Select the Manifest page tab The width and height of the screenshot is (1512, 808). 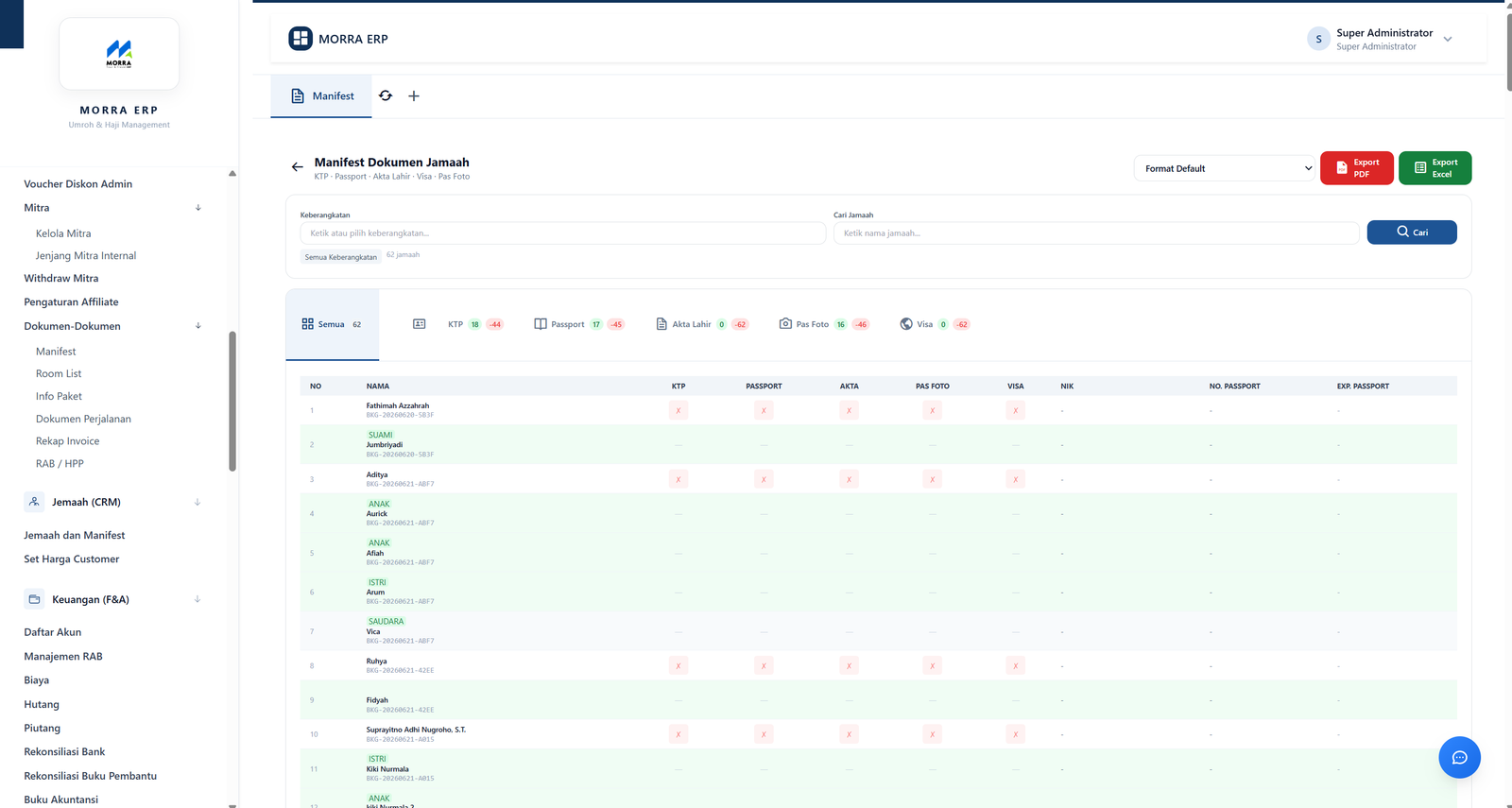coord(321,96)
